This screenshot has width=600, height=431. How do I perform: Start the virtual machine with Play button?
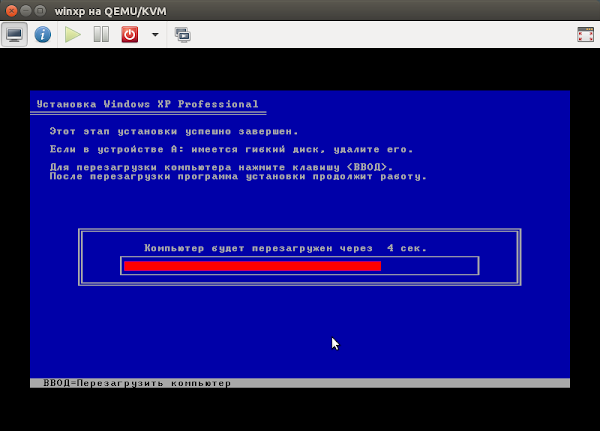pyautogui.click(x=72, y=34)
